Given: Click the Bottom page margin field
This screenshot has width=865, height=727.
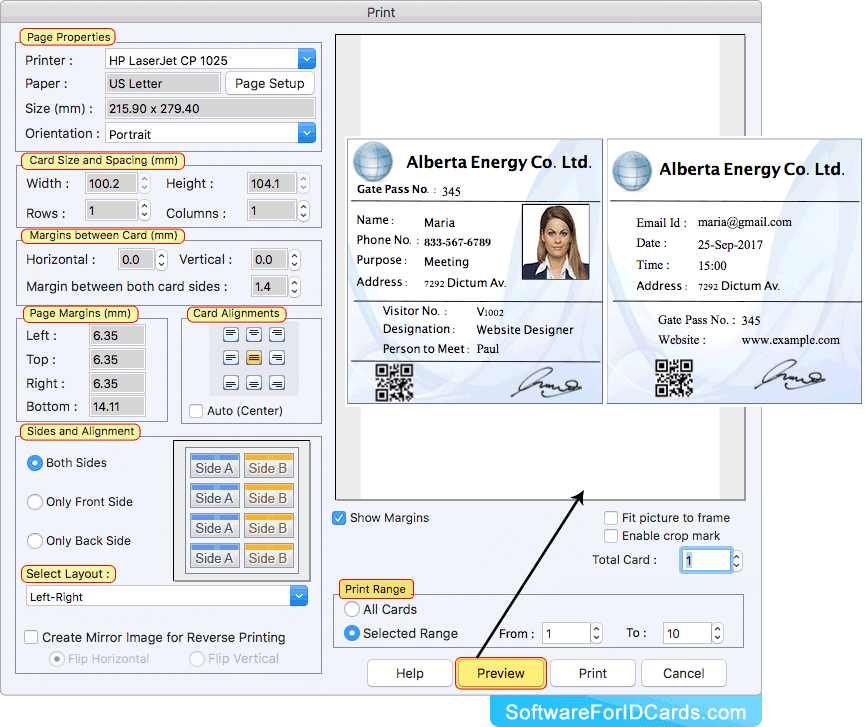Looking at the screenshot, I should (x=118, y=407).
